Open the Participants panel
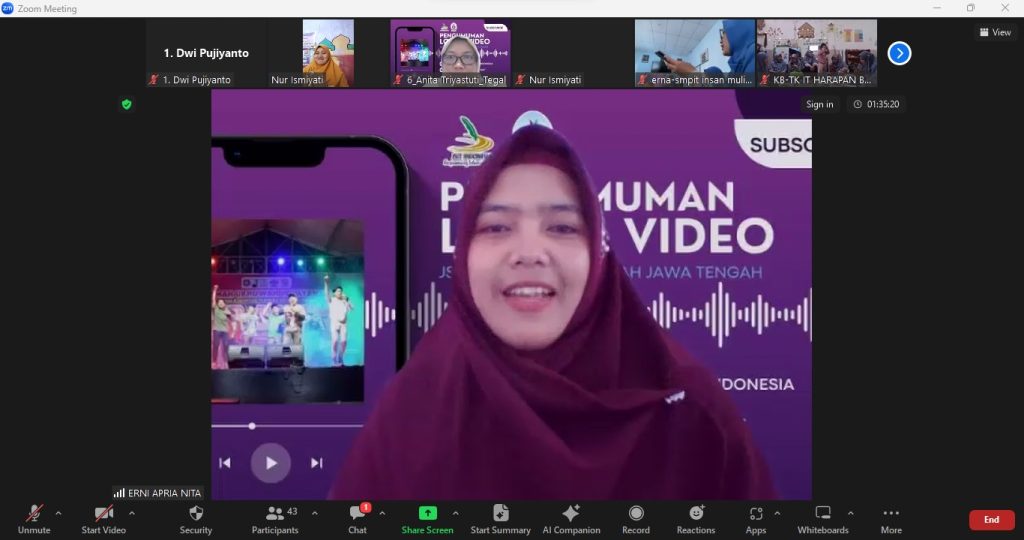 (275, 514)
